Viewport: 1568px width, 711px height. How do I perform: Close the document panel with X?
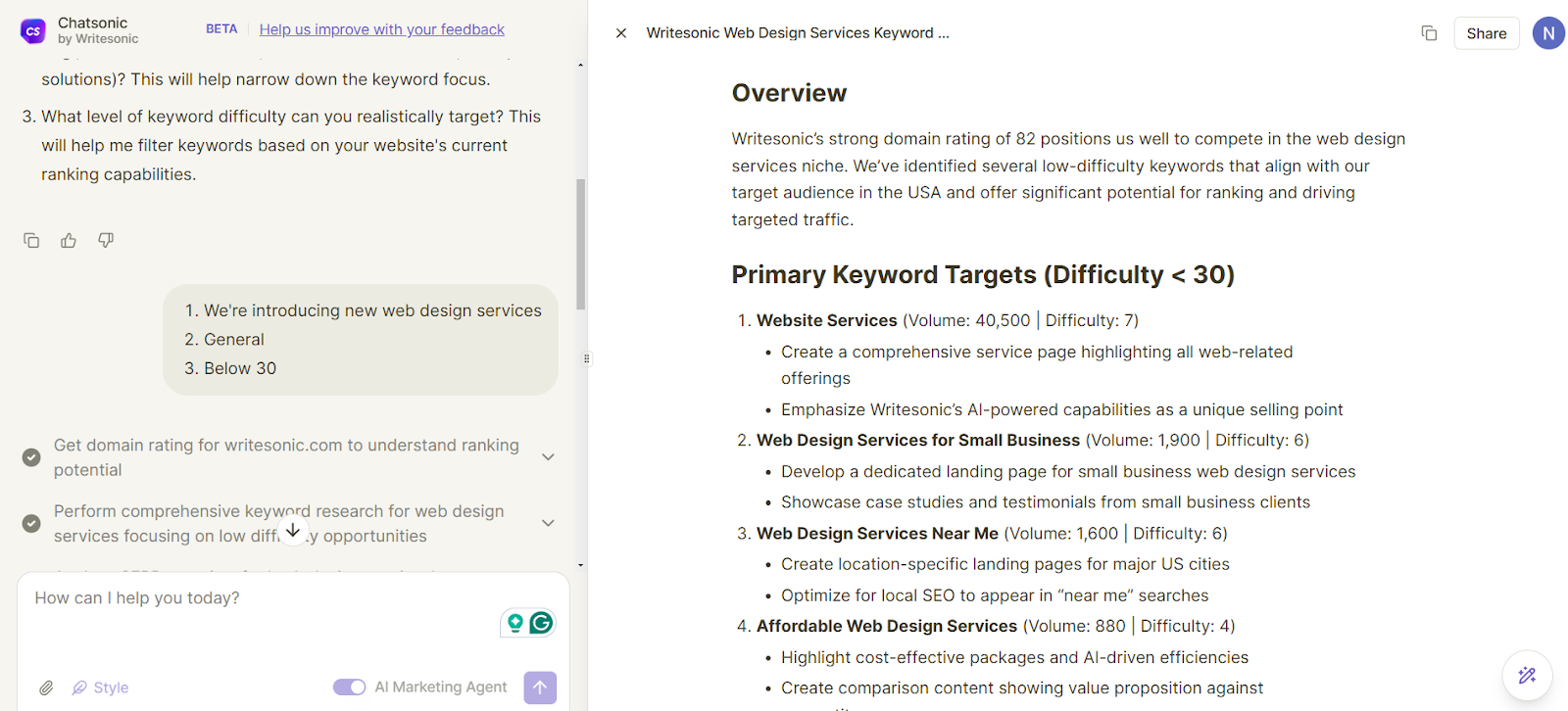point(621,33)
